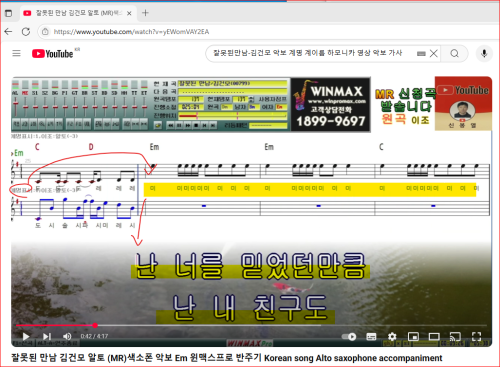Enable miniplayer mode

point(413,337)
